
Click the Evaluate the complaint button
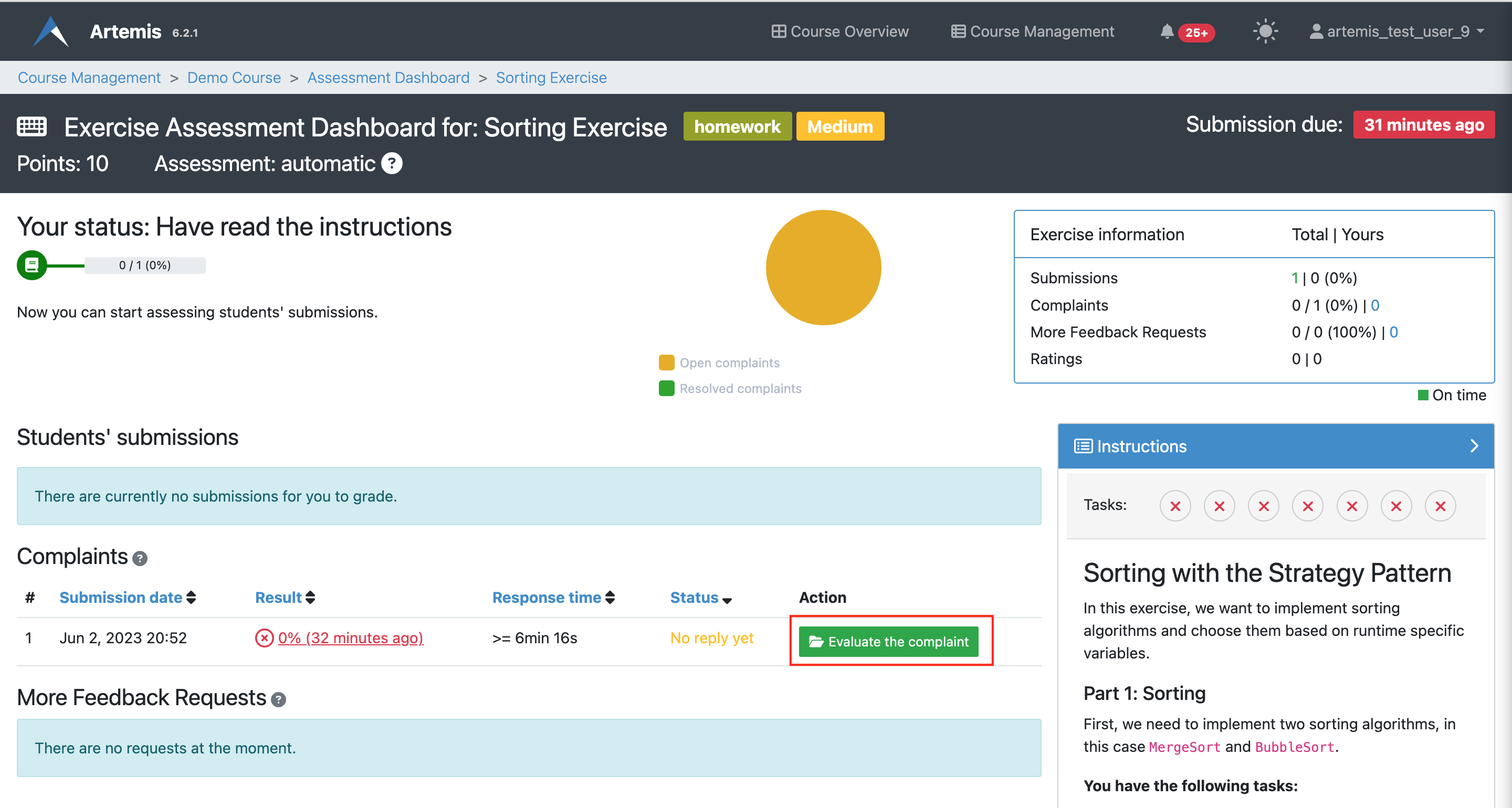(x=890, y=641)
